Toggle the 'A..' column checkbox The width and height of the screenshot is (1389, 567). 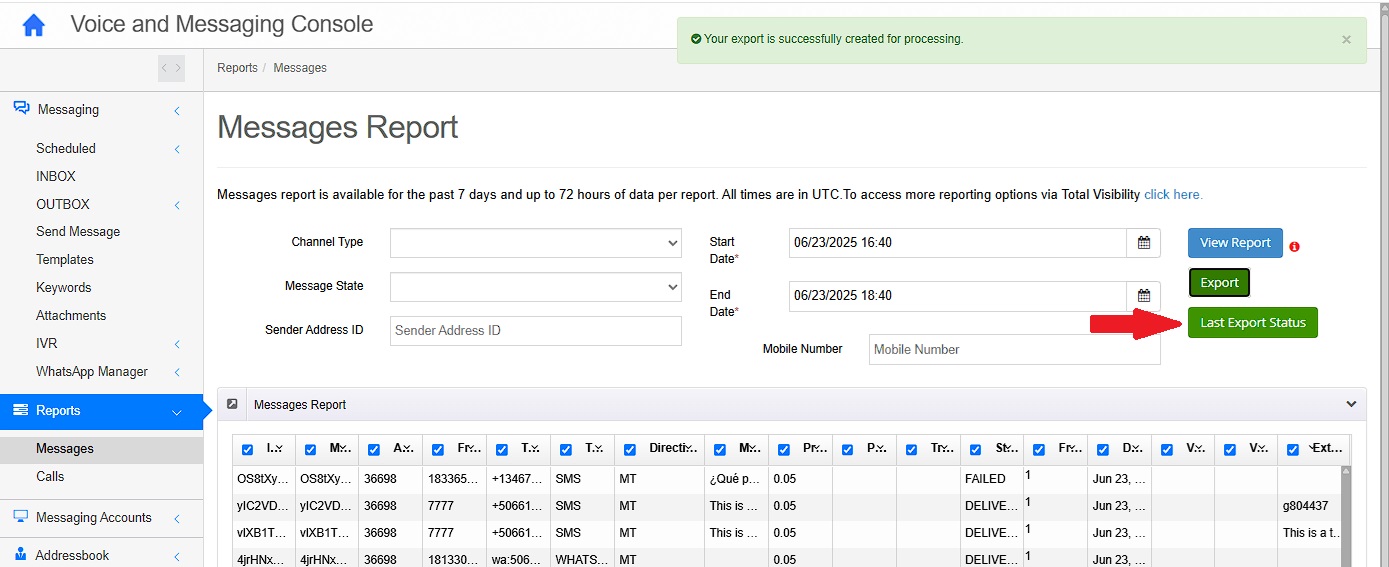[x=374, y=450]
